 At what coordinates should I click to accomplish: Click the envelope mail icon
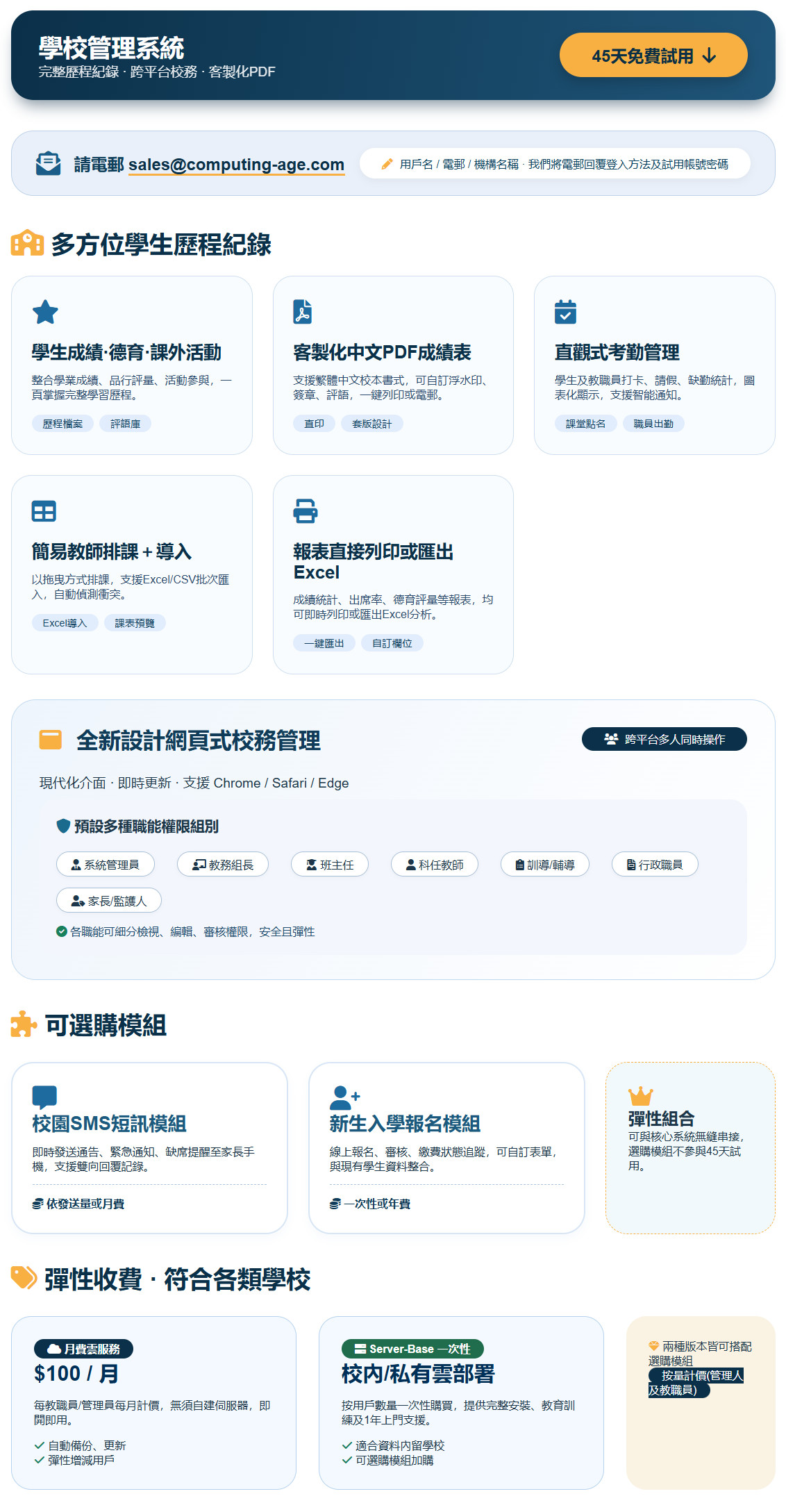point(48,164)
